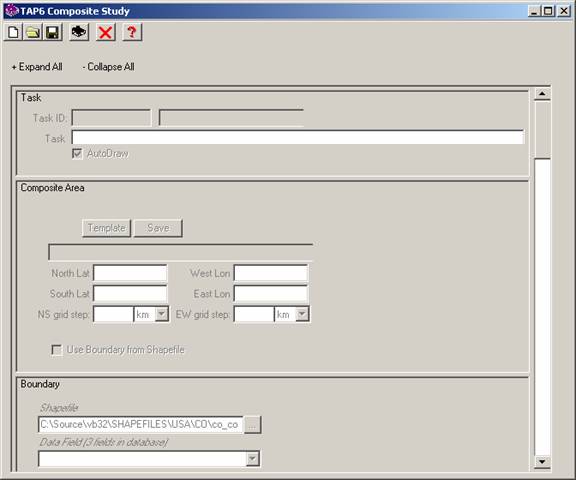Click the Template button
The height and width of the screenshot is (480, 576).
tap(107, 228)
